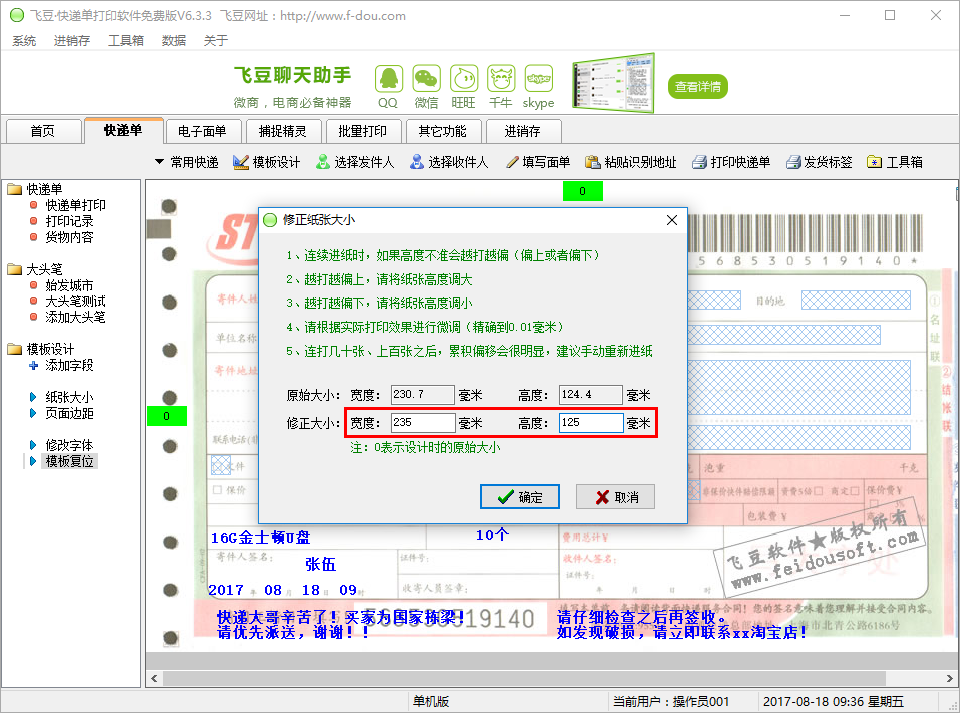This screenshot has width=960, height=713.
Task: Click 选择发件人 toolbar button
Action: pos(355,162)
